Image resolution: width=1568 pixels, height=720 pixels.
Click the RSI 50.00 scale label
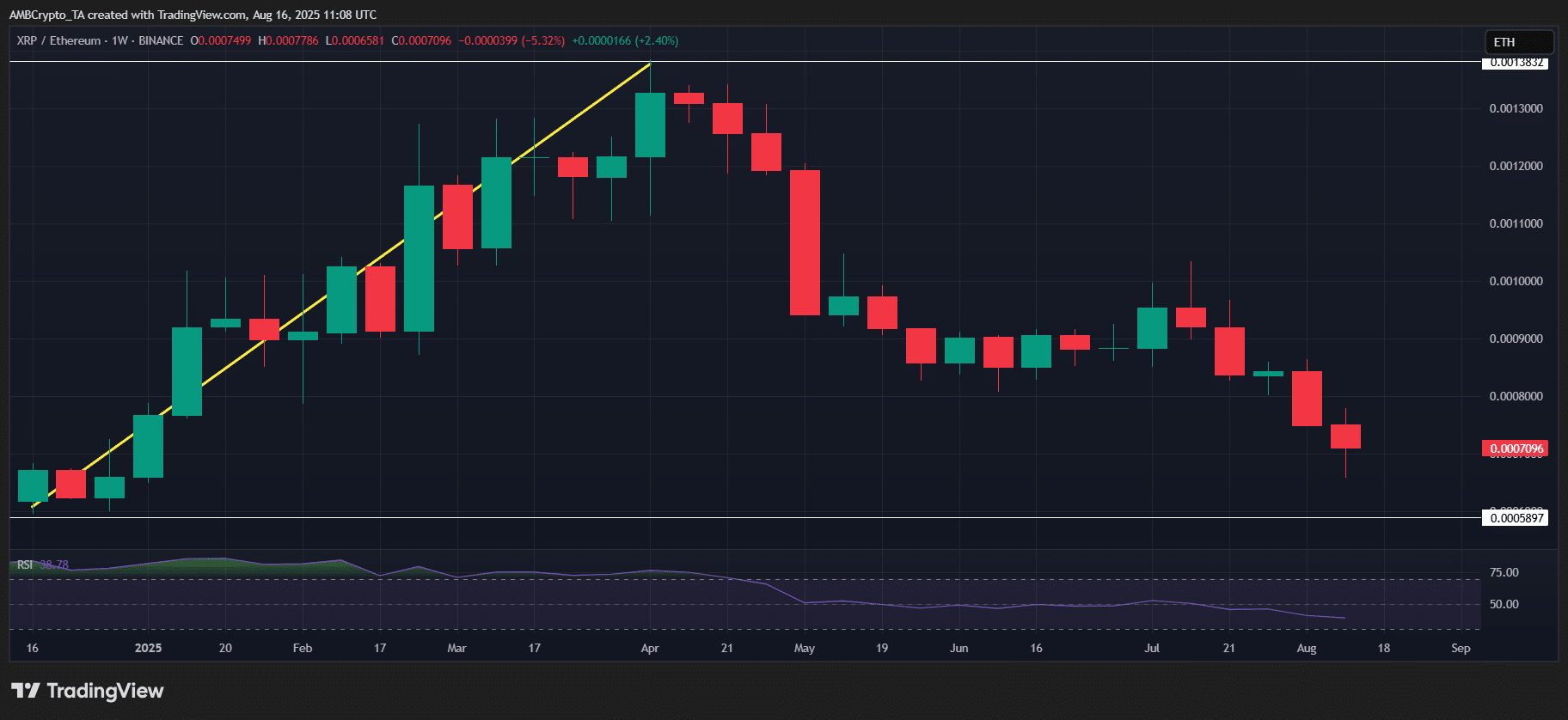click(x=1504, y=604)
